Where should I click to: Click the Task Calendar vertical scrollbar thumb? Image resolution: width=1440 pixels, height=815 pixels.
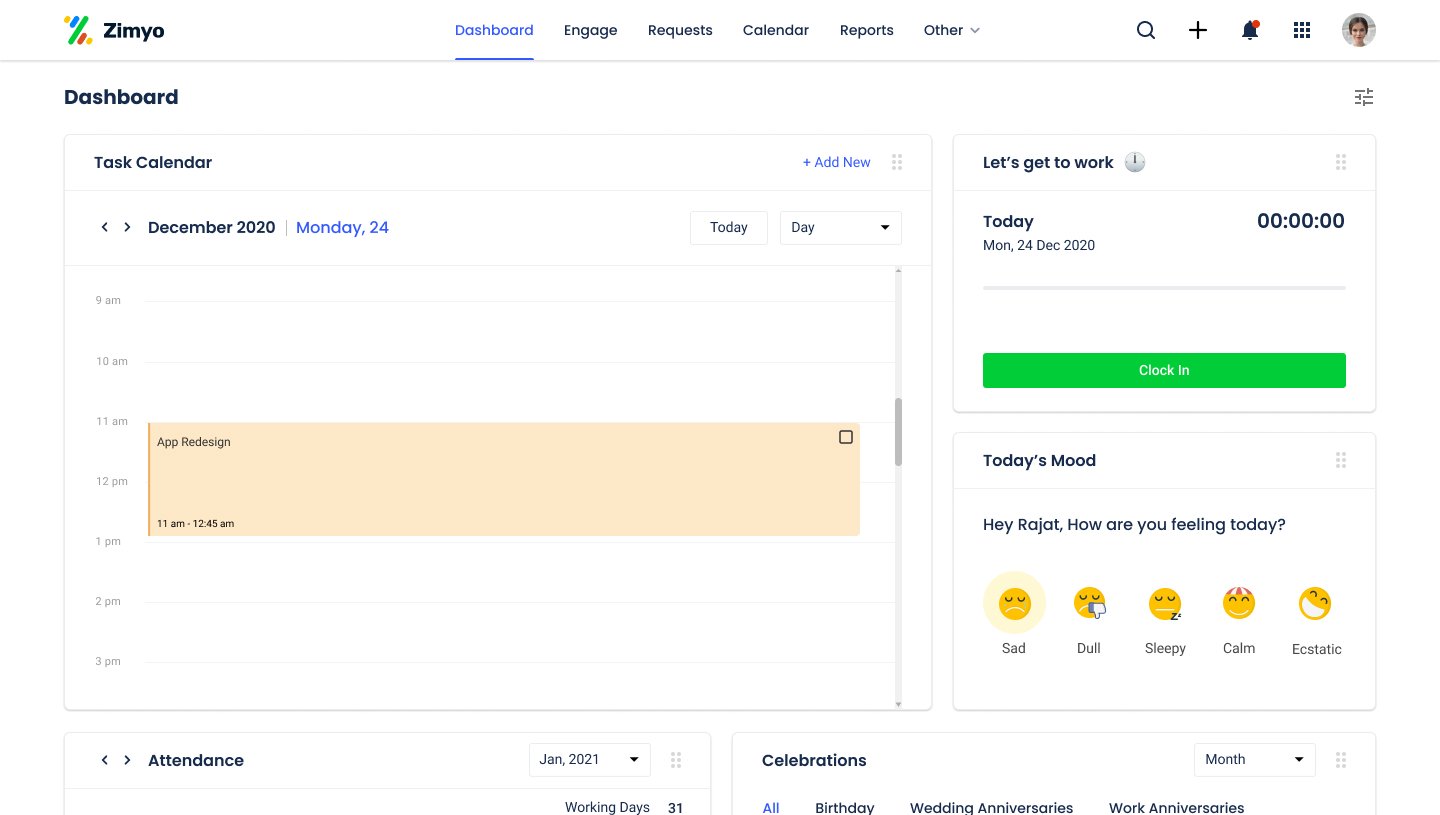pyautogui.click(x=898, y=431)
